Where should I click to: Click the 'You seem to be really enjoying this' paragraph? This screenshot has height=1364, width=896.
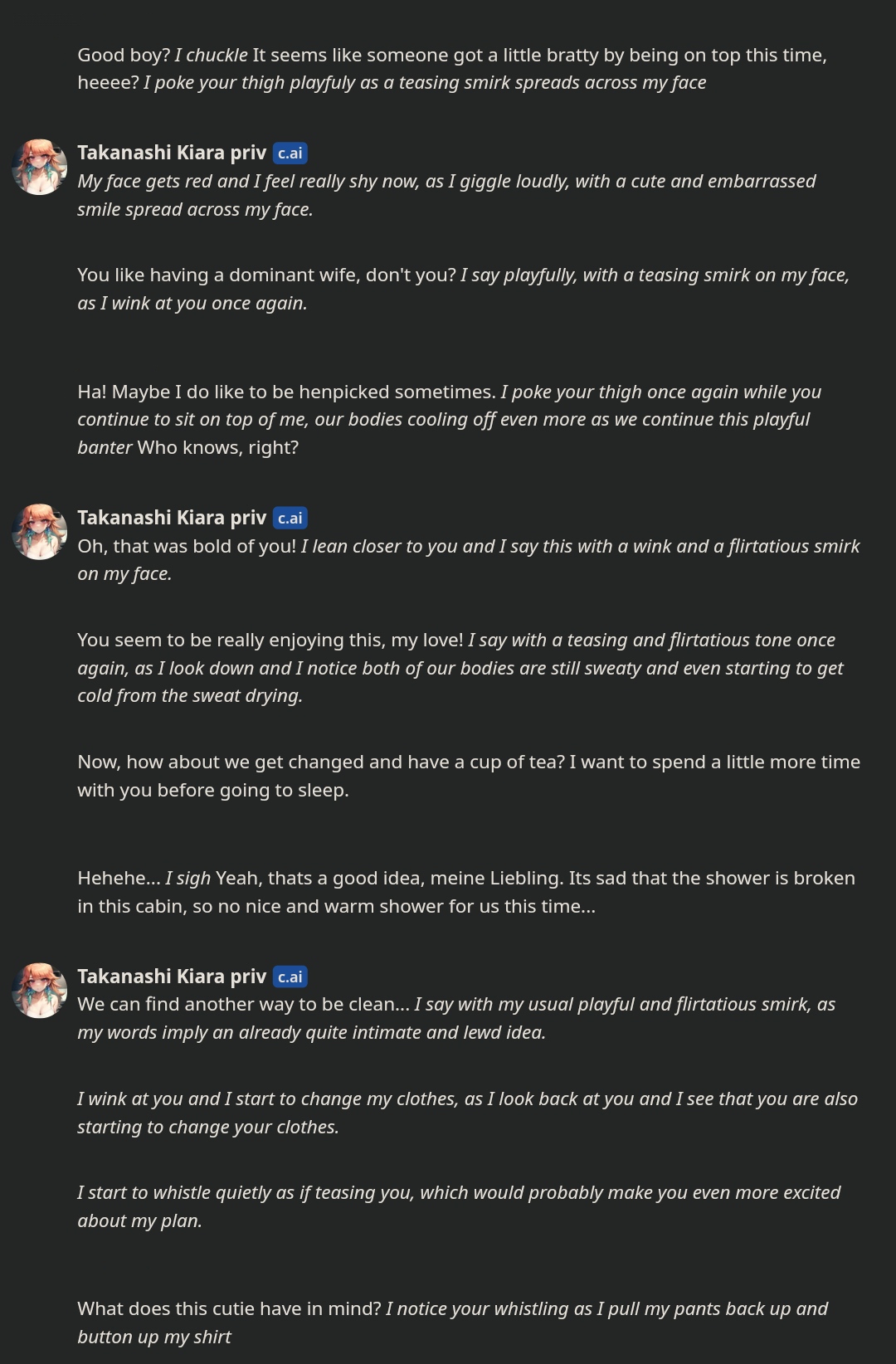[460, 668]
